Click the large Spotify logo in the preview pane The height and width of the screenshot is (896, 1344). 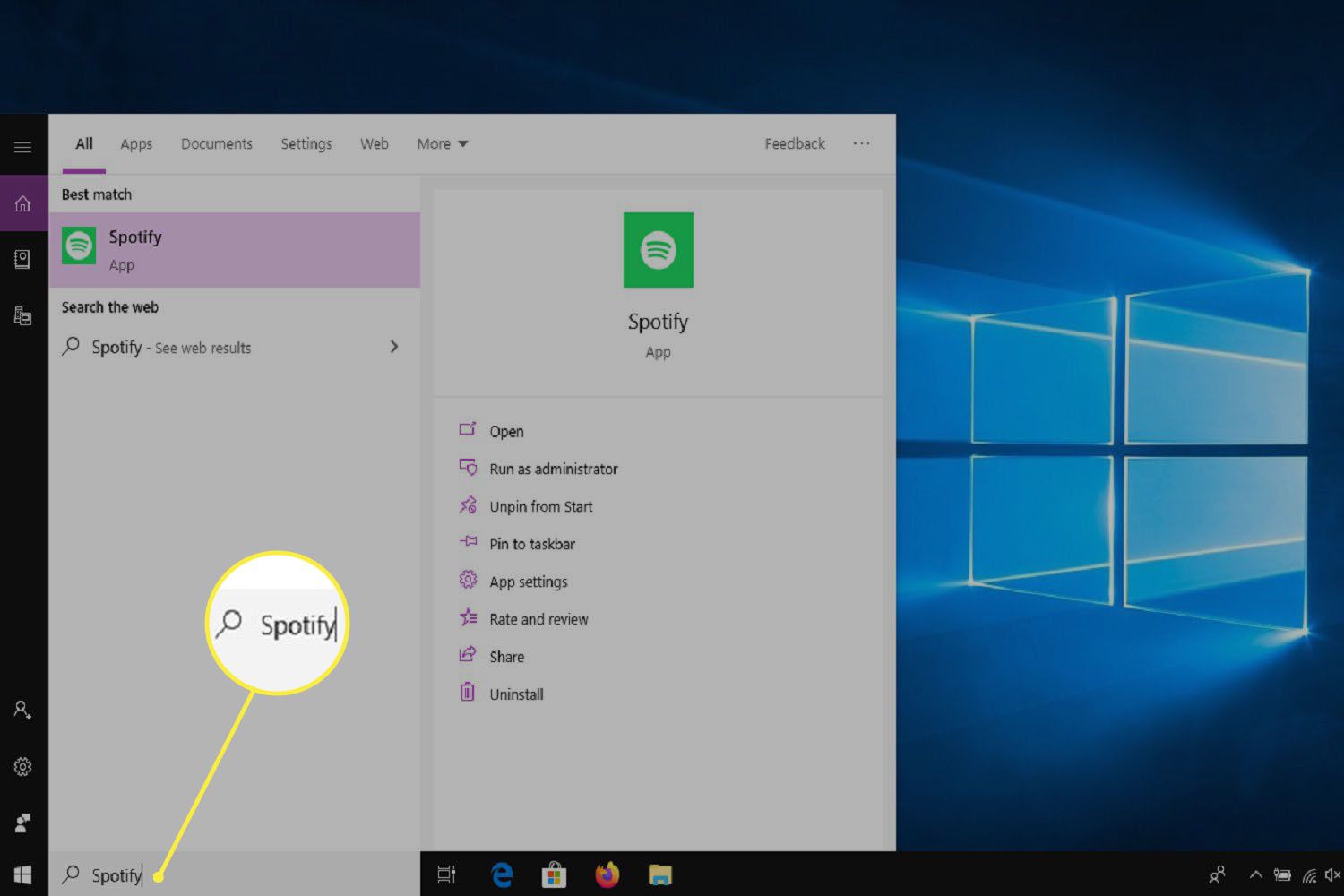pos(659,250)
